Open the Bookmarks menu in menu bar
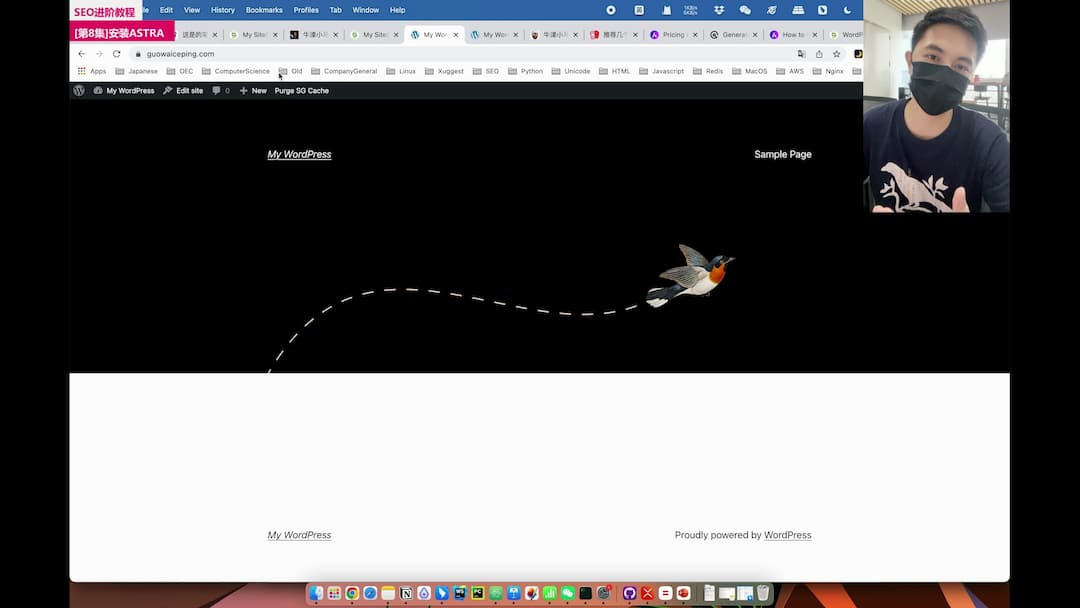 [x=264, y=10]
